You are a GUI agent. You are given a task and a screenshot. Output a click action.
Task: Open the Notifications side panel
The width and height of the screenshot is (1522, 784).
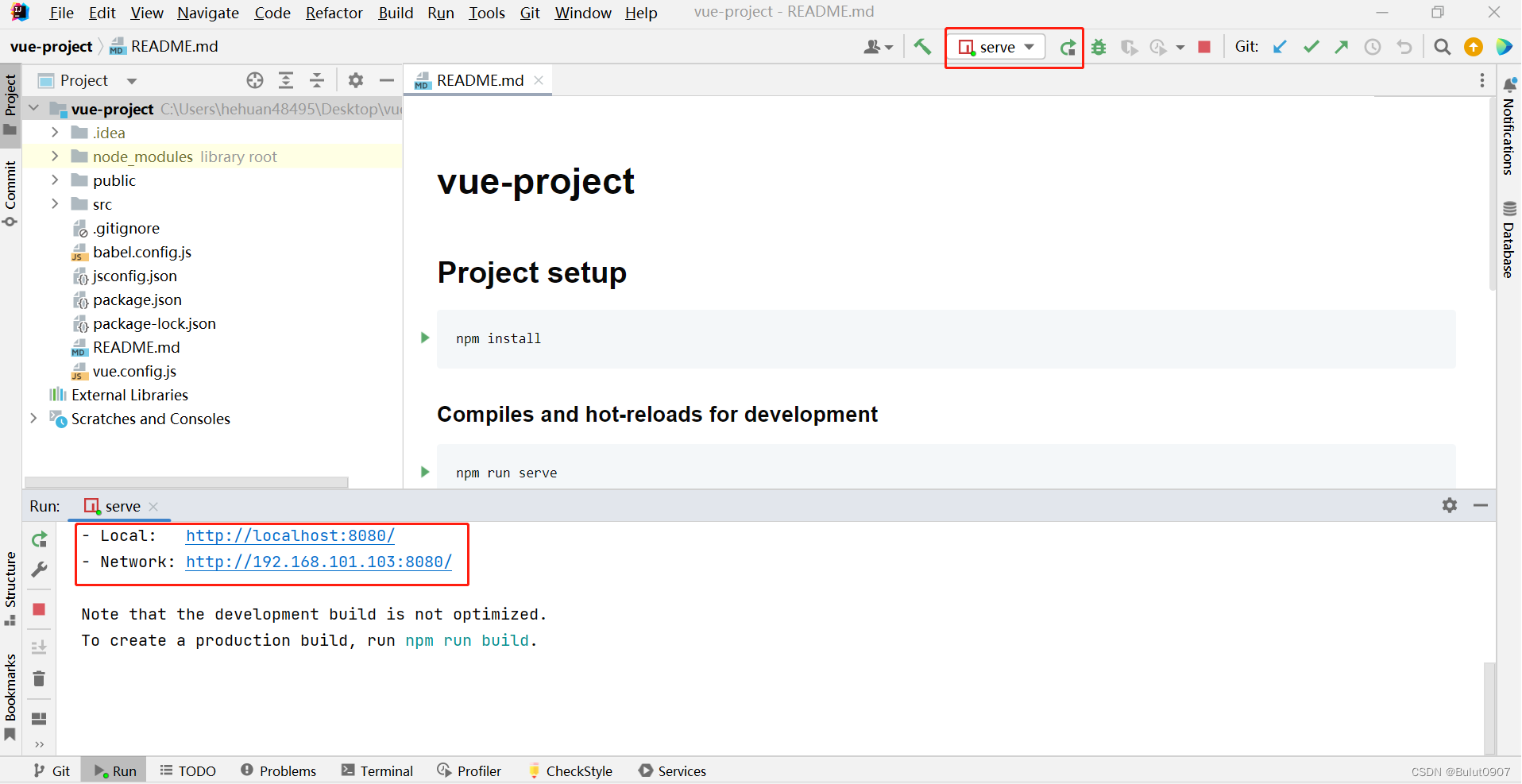tap(1509, 126)
